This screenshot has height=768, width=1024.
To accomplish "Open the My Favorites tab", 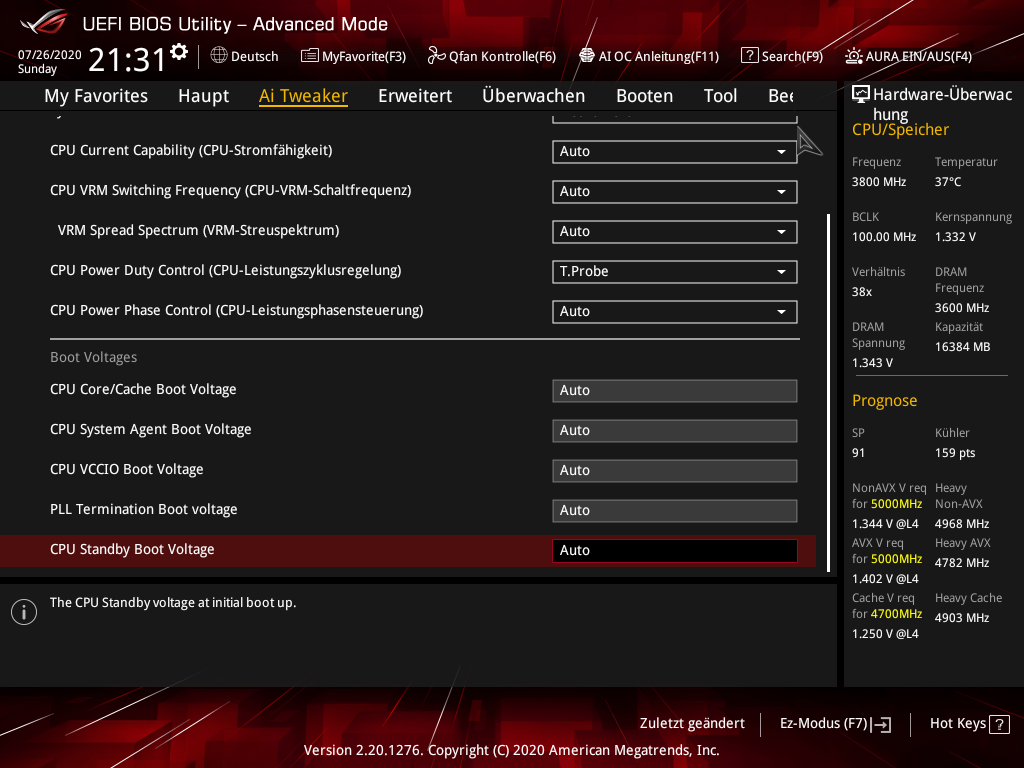I will 96,96.
